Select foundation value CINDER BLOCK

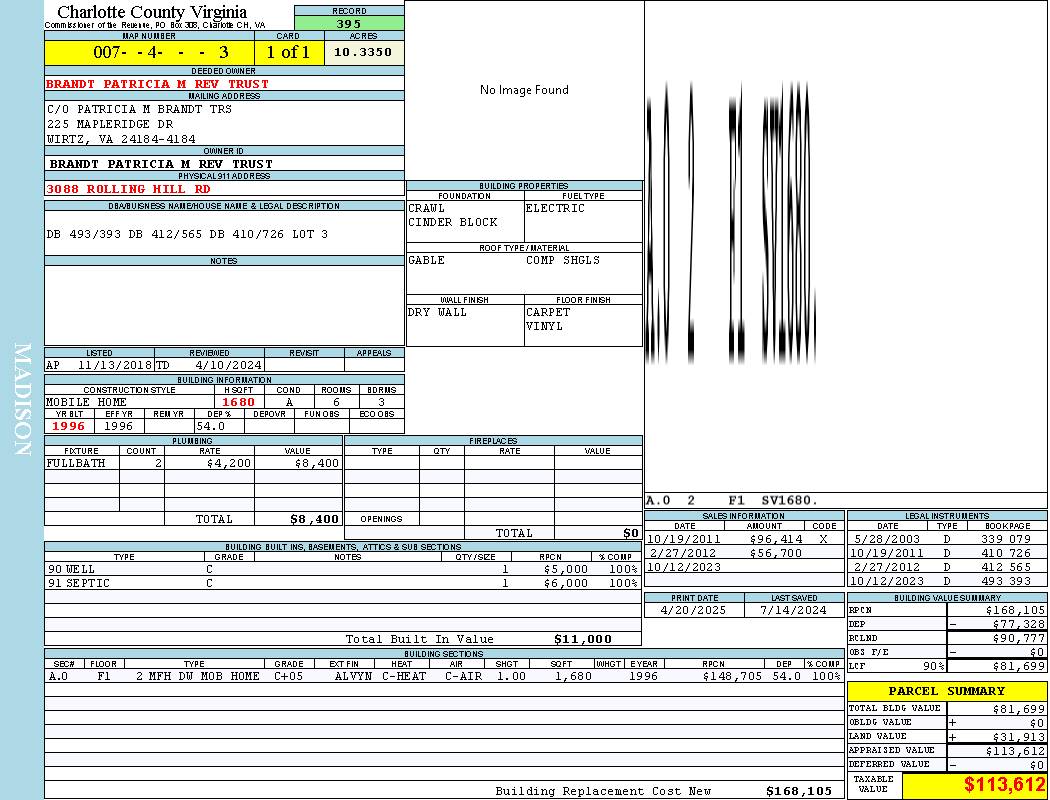pyautogui.click(x=453, y=222)
